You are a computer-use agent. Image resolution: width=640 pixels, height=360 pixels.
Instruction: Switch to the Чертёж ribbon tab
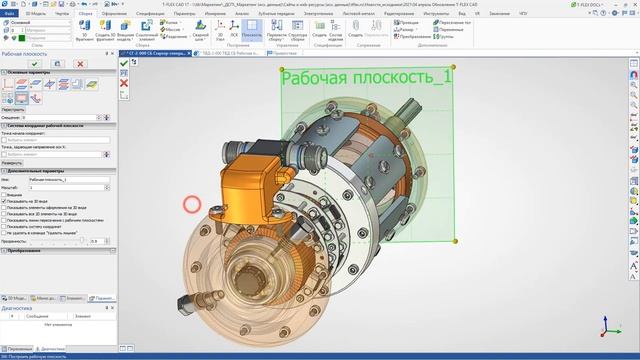click(62, 13)
